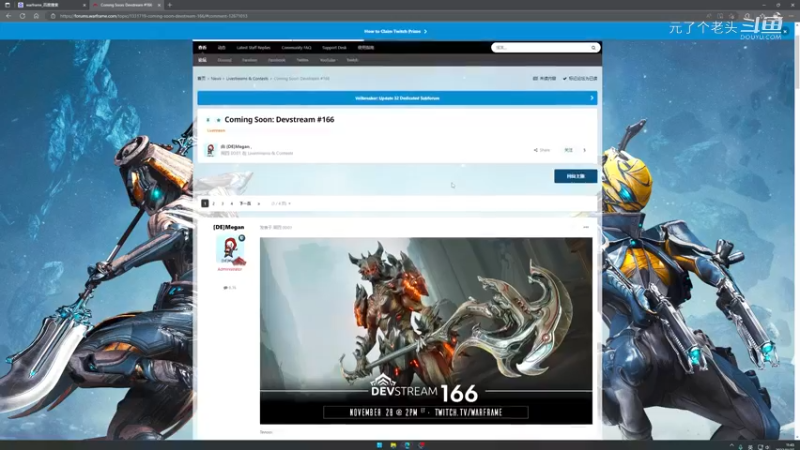Image resolution: width=800 pixels, height=450 pixels.
Task: Open the Facebook link in secondary nav
Action: point(277,60)
